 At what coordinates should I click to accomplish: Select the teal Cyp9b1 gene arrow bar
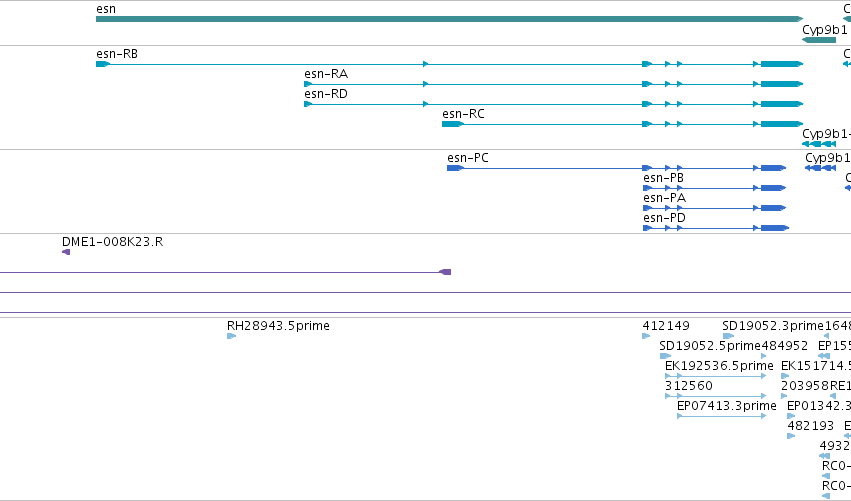click(819, 40)
